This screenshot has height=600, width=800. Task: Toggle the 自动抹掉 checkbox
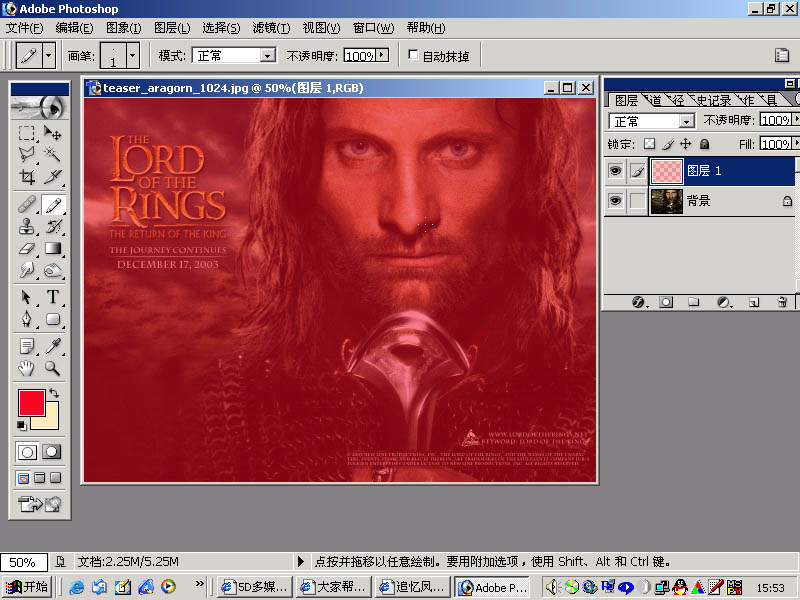[413, 55]
